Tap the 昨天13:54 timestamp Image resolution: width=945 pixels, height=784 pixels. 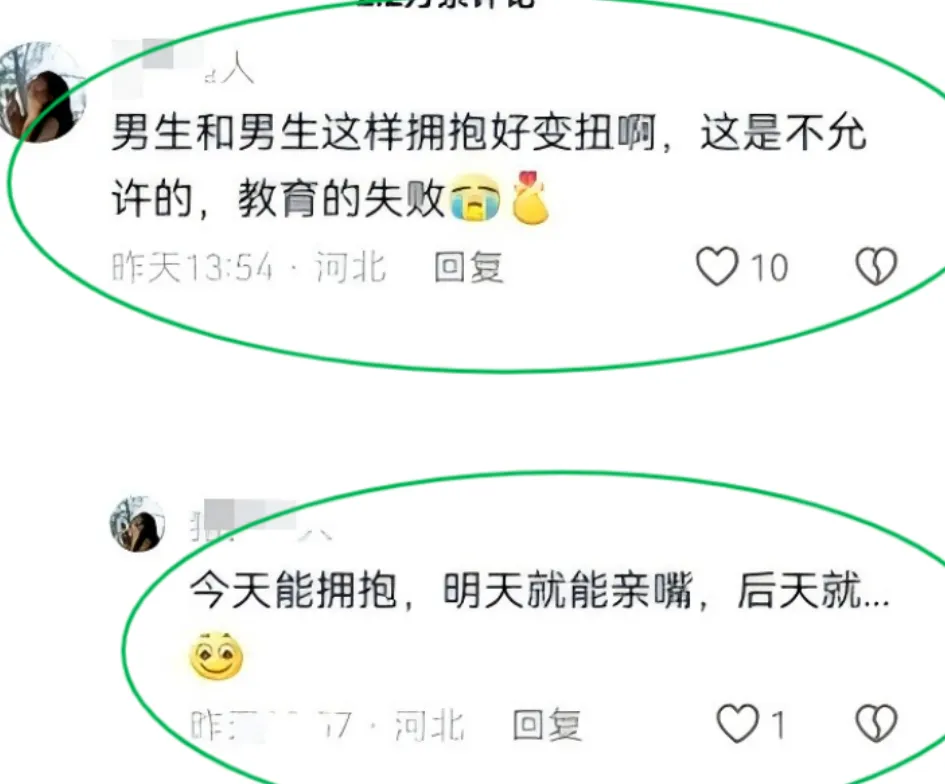tap(193, 266)
